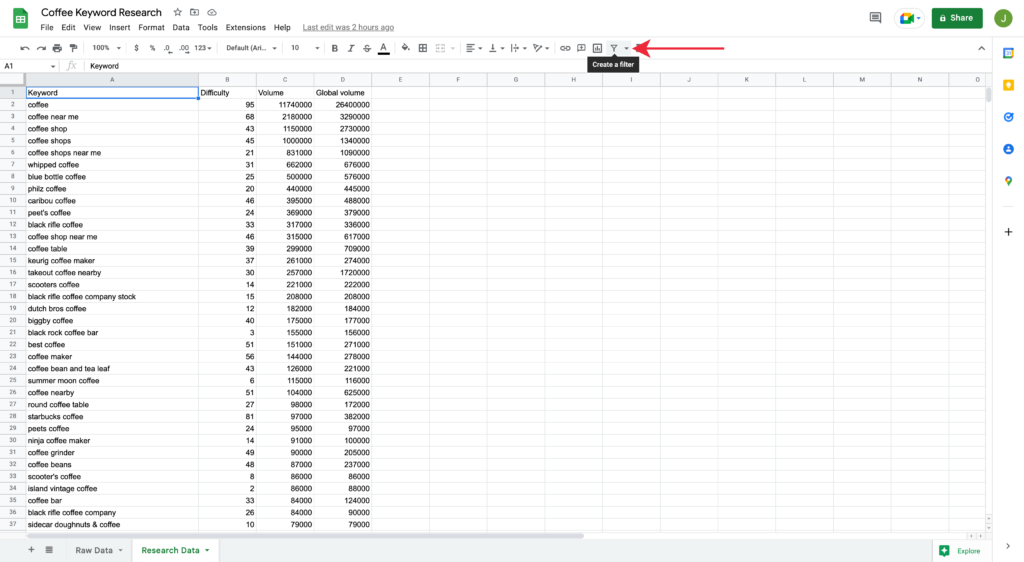Print the spreadsheet using printer icon
This screenshot has height=562, width=1024.
[x=57, y=48]
